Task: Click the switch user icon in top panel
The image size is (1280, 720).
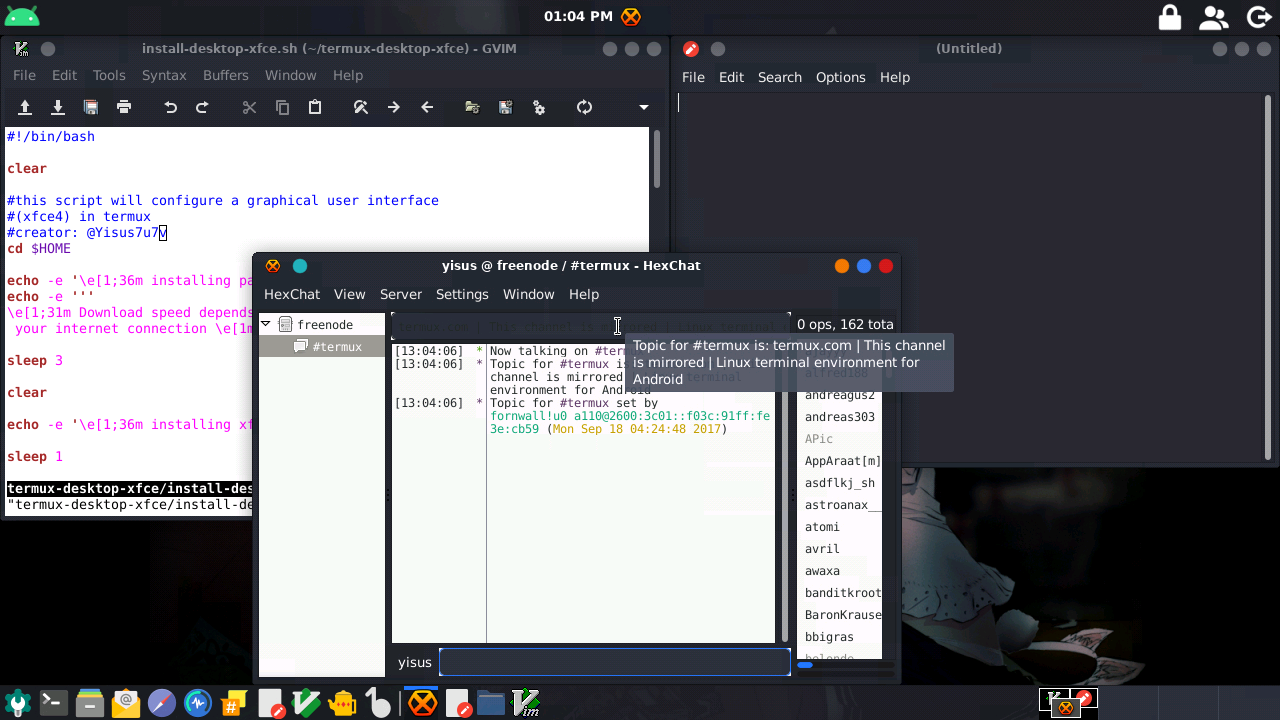Action: point(1214,17)
